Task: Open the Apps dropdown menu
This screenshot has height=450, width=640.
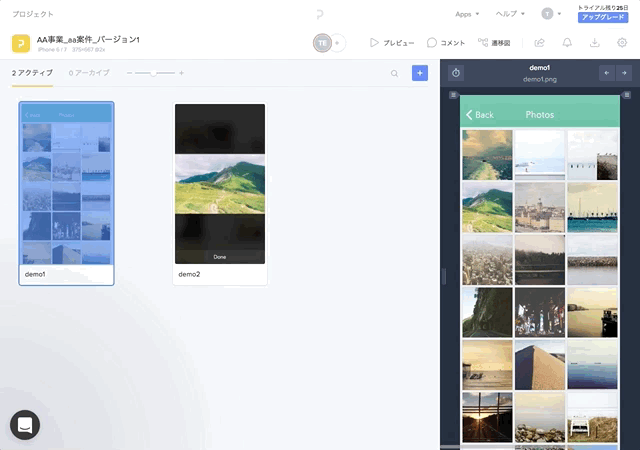Action: (x=467, y=14)
